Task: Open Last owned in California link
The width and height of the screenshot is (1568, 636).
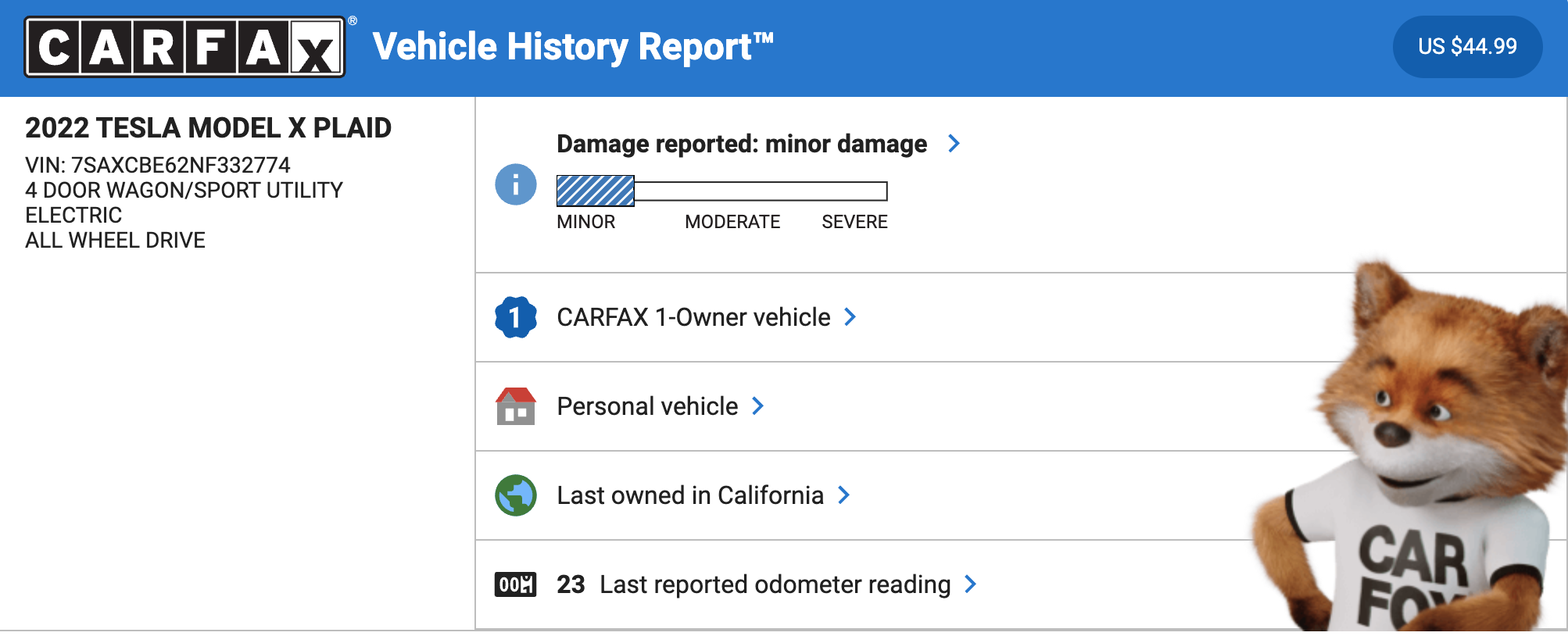Action: pos(690,495)
